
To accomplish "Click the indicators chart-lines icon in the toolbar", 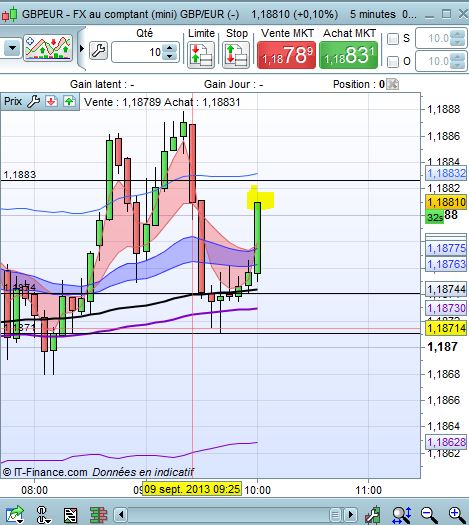I will (48, 48).
